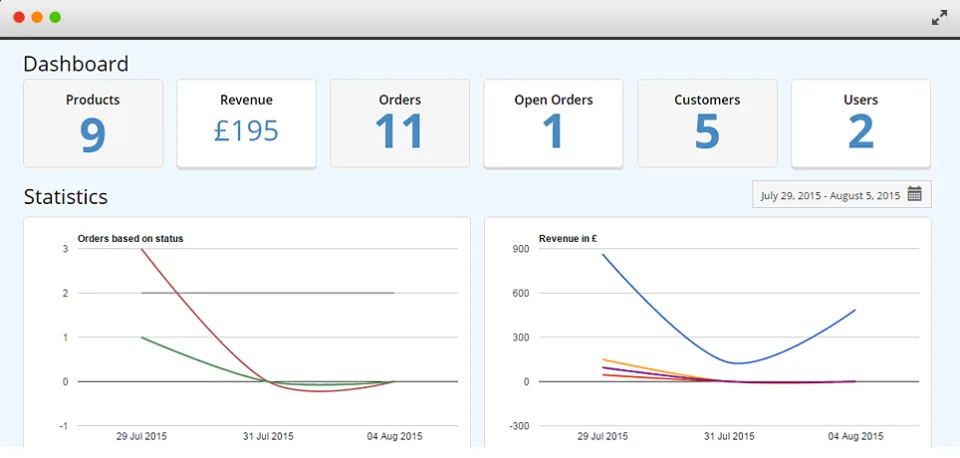Open the Open Orders card
The image size is (960, 458).
click(553, 123)
